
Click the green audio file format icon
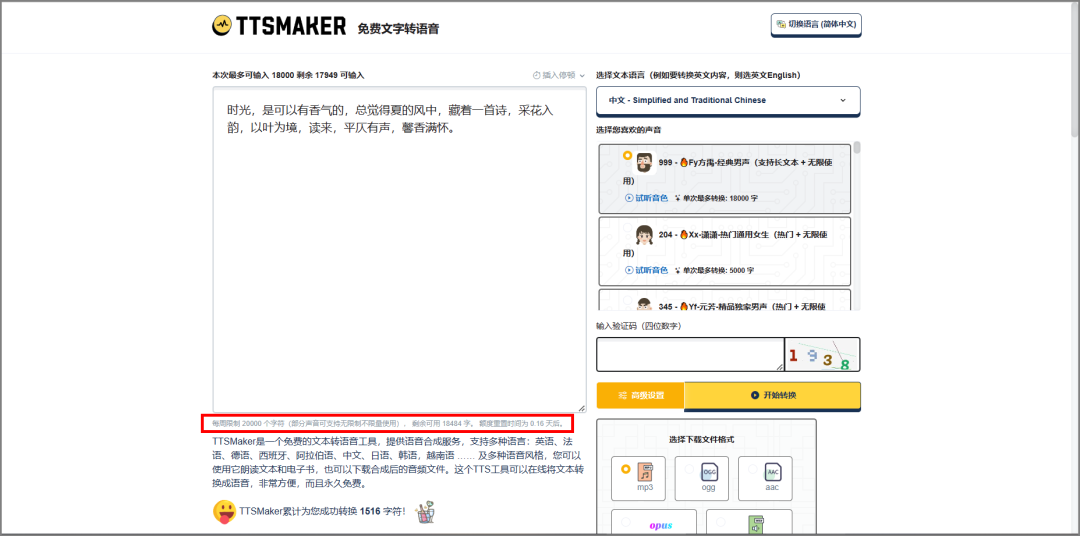click(756, 526)
